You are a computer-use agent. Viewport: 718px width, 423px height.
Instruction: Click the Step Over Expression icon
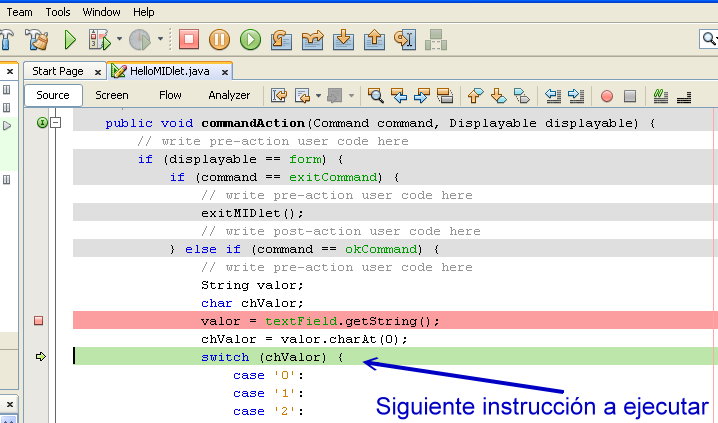coord(313,40)
